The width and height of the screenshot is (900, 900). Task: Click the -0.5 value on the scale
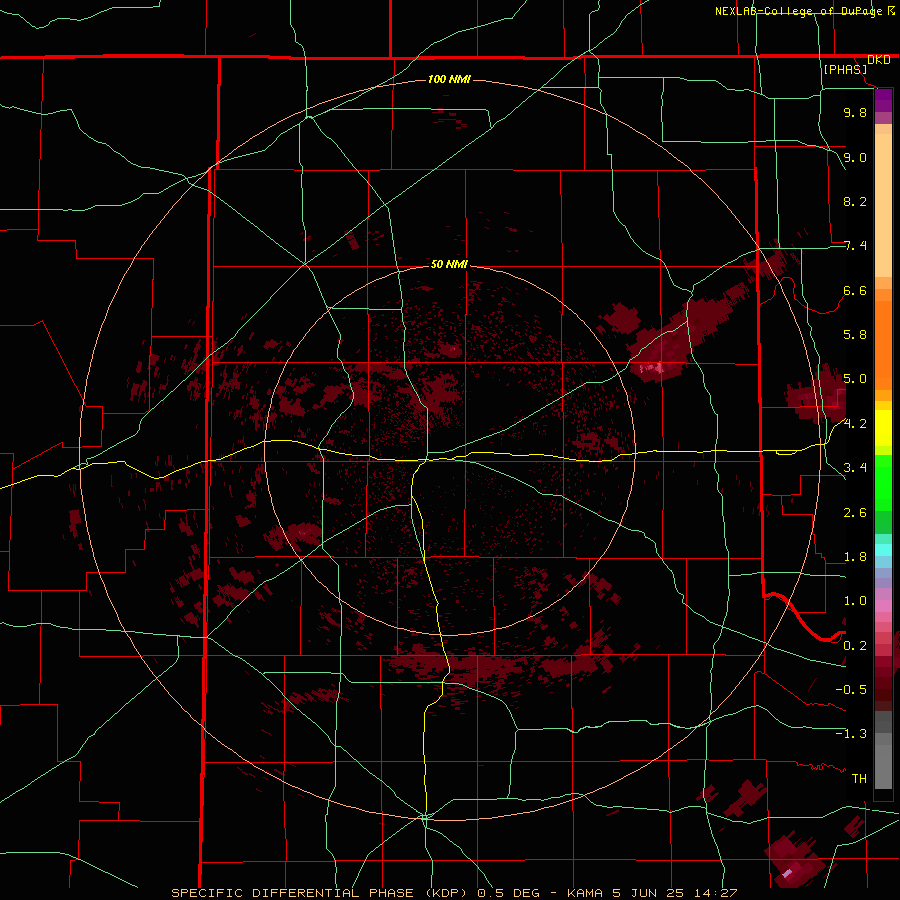pyautogui.click(x=851, y=689)
